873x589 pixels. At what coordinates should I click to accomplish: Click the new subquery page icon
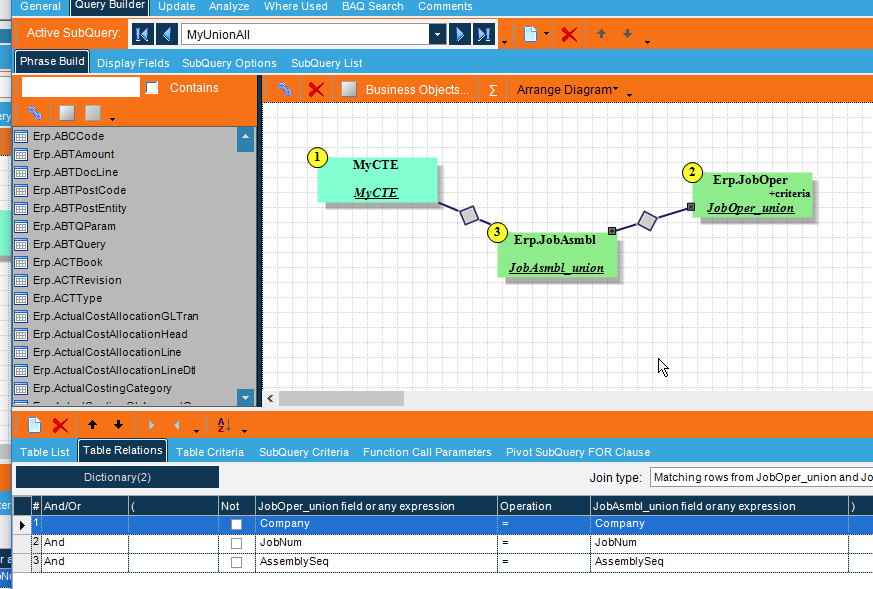(531, 35)
